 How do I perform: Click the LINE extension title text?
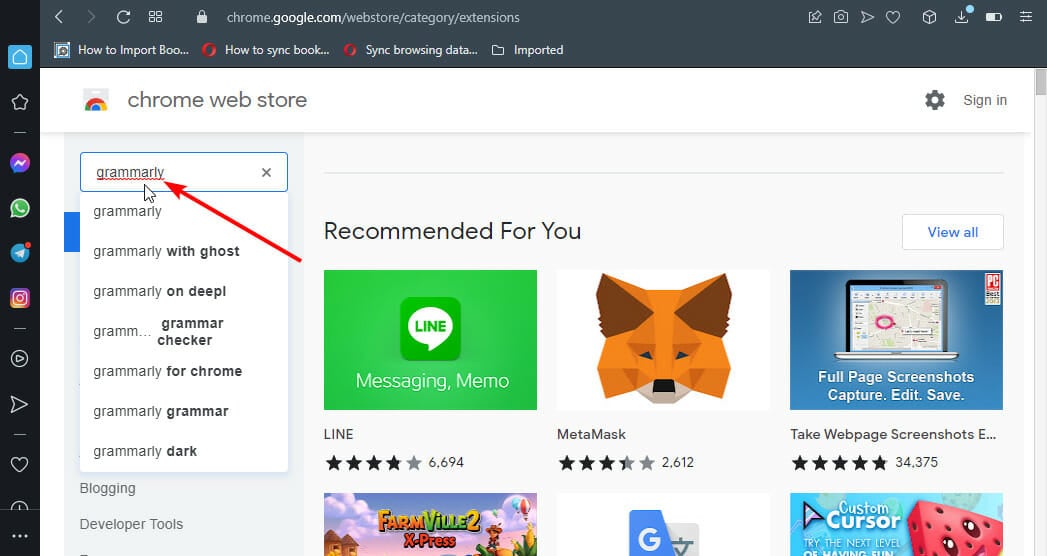point(339,435)
